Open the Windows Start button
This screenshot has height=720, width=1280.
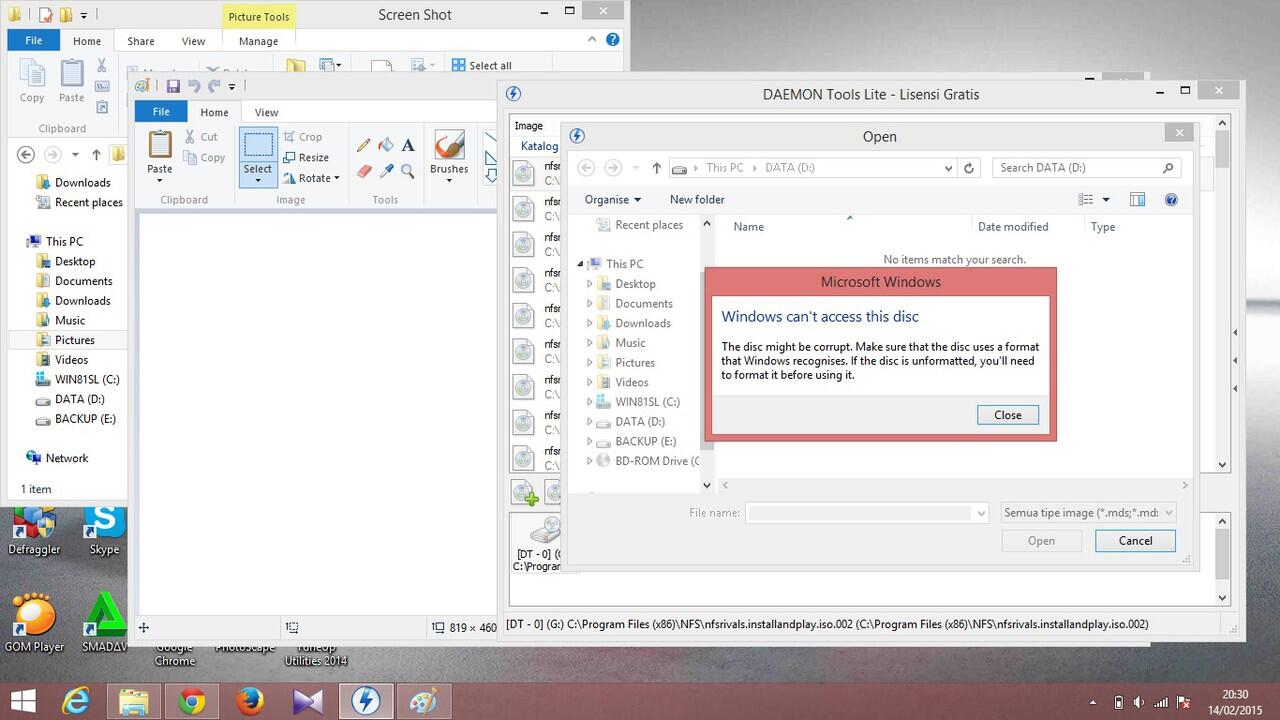[x=23, y=701]
